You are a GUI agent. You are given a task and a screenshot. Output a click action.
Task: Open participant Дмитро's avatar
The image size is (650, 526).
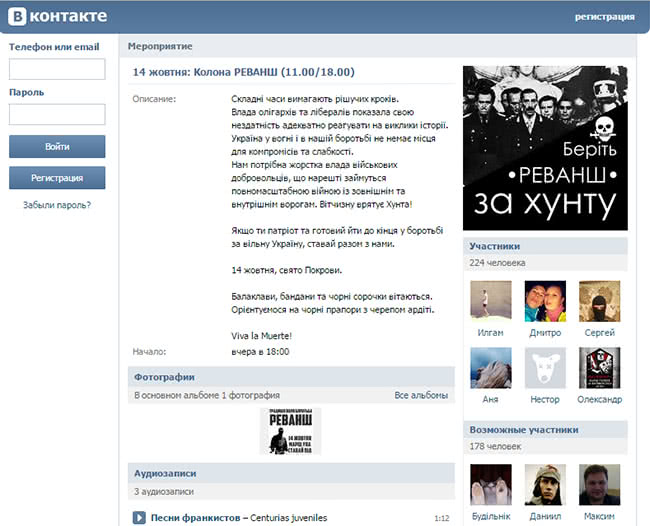click(545, 300)
